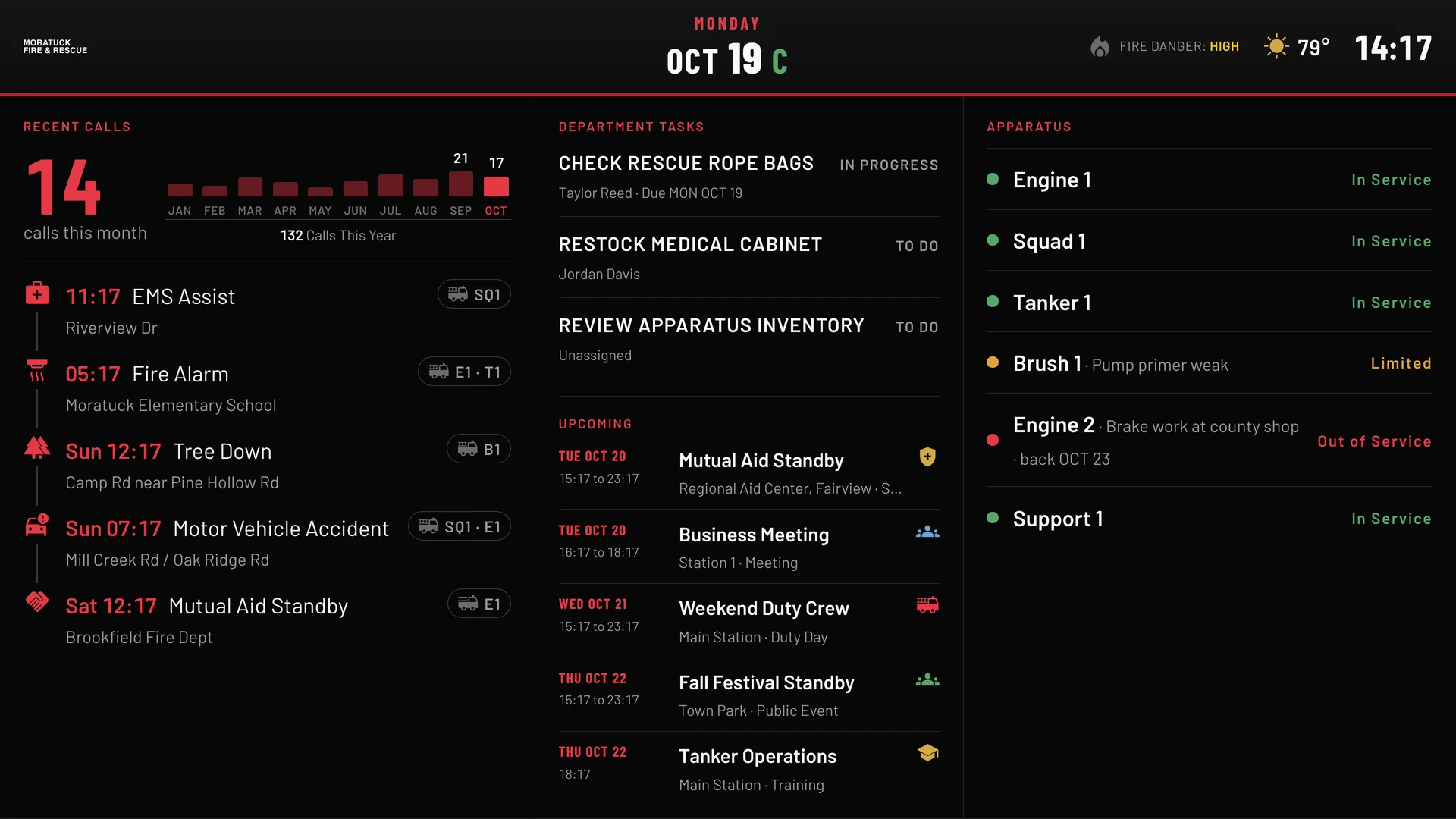The width and height of the screenshot is (1456, 819).
Task: Click the fire truck icon beside Weekend Duty Crew
Action: click(927, 605)
